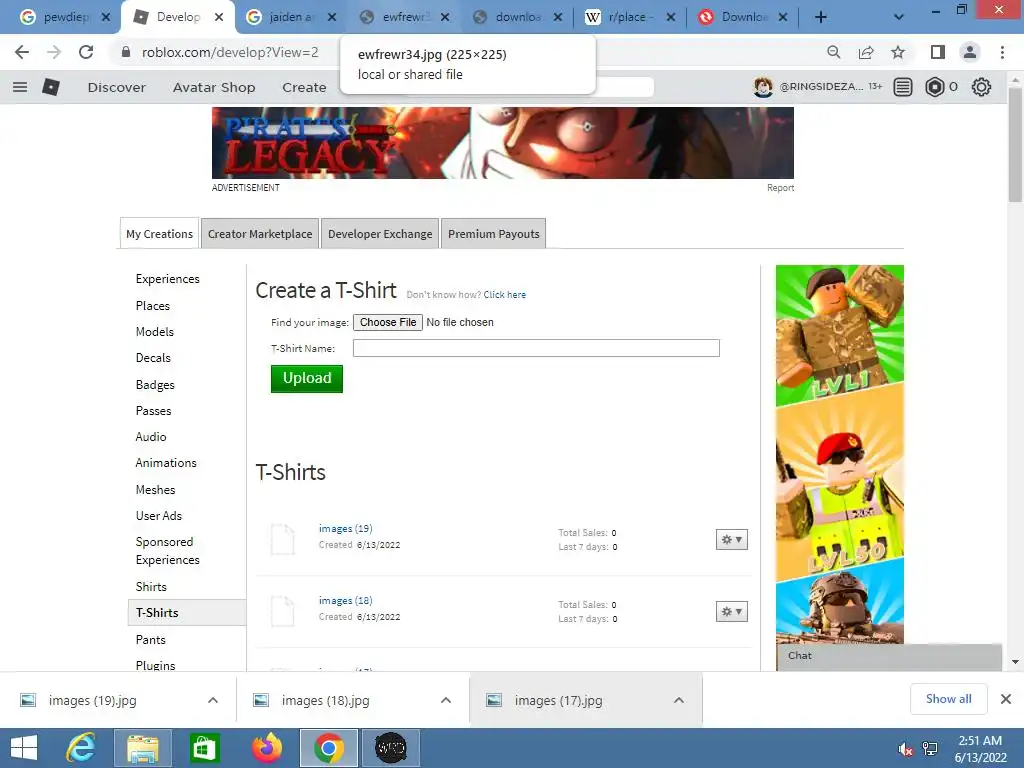Open File Explorer from taskbar
The height and width of the screenshot is (768, 1024).
coord(143,748)
